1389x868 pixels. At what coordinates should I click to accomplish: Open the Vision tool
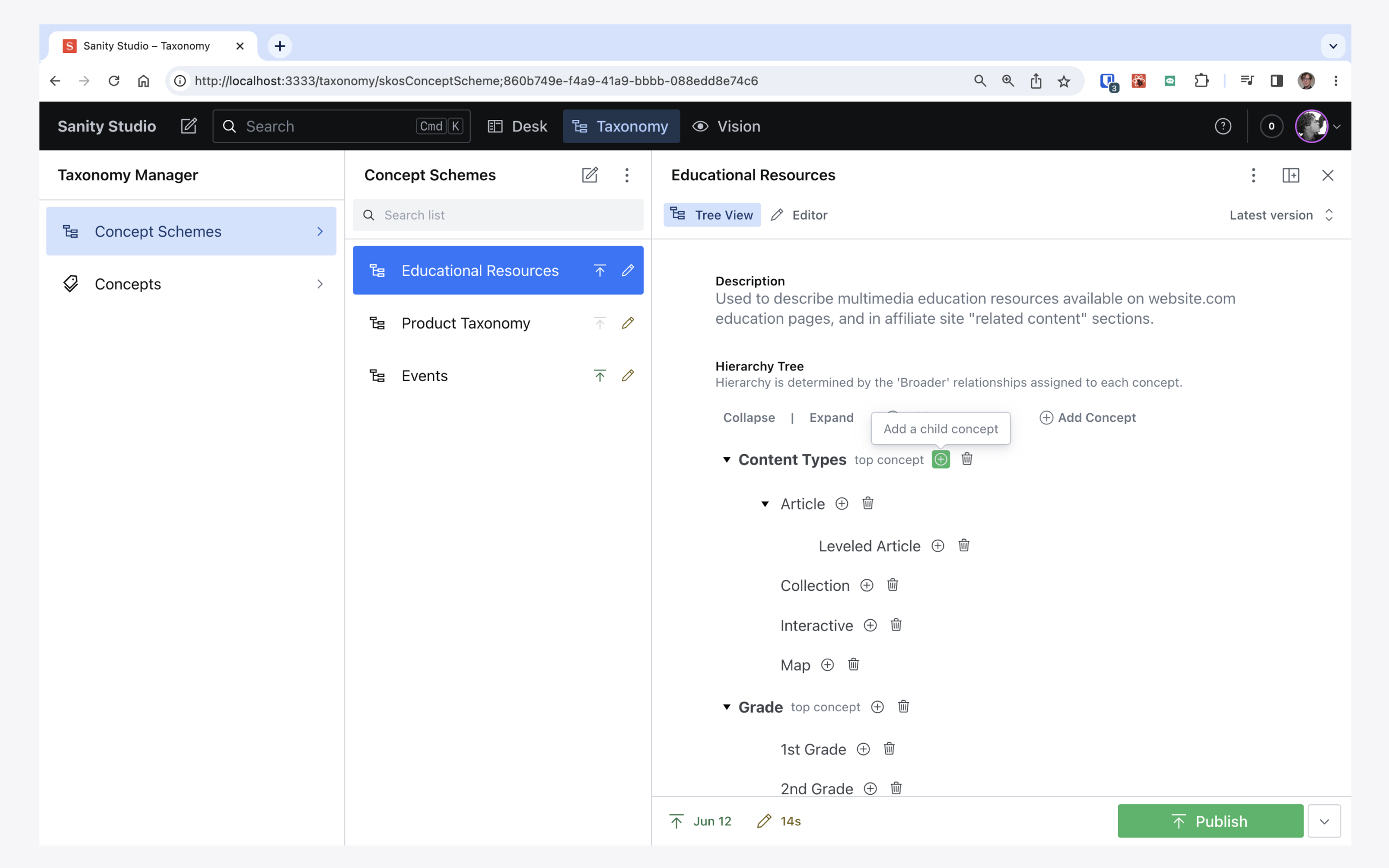pos(726,126)
